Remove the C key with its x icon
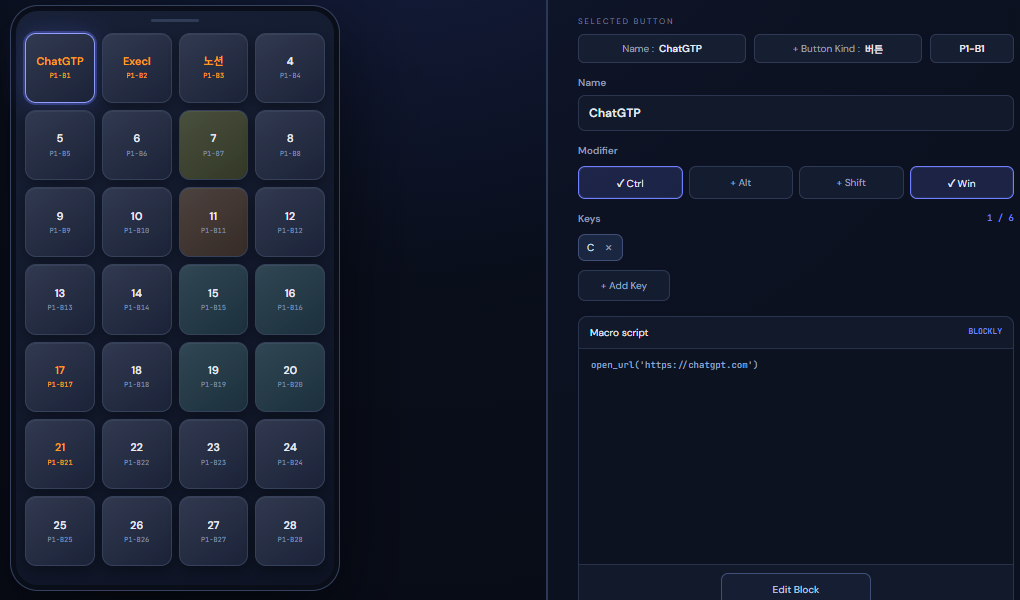This screenshot has height=600, width=1020. point(608,248)
